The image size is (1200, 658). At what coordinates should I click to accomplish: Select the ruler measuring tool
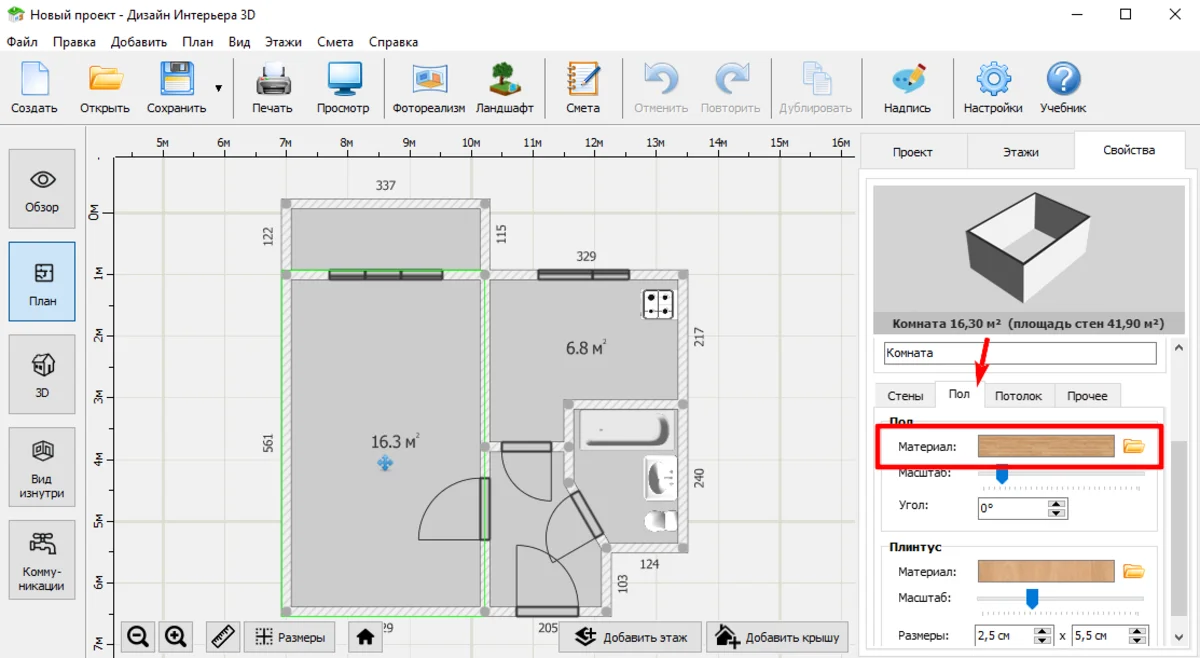point(223,636)
